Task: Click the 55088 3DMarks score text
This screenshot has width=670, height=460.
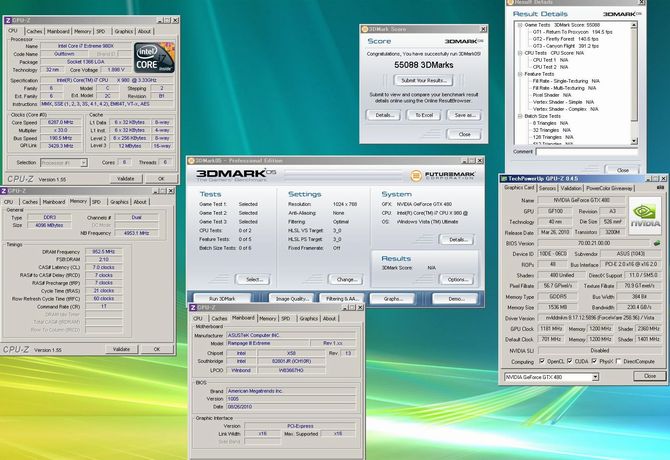Action: click(423, 65)
